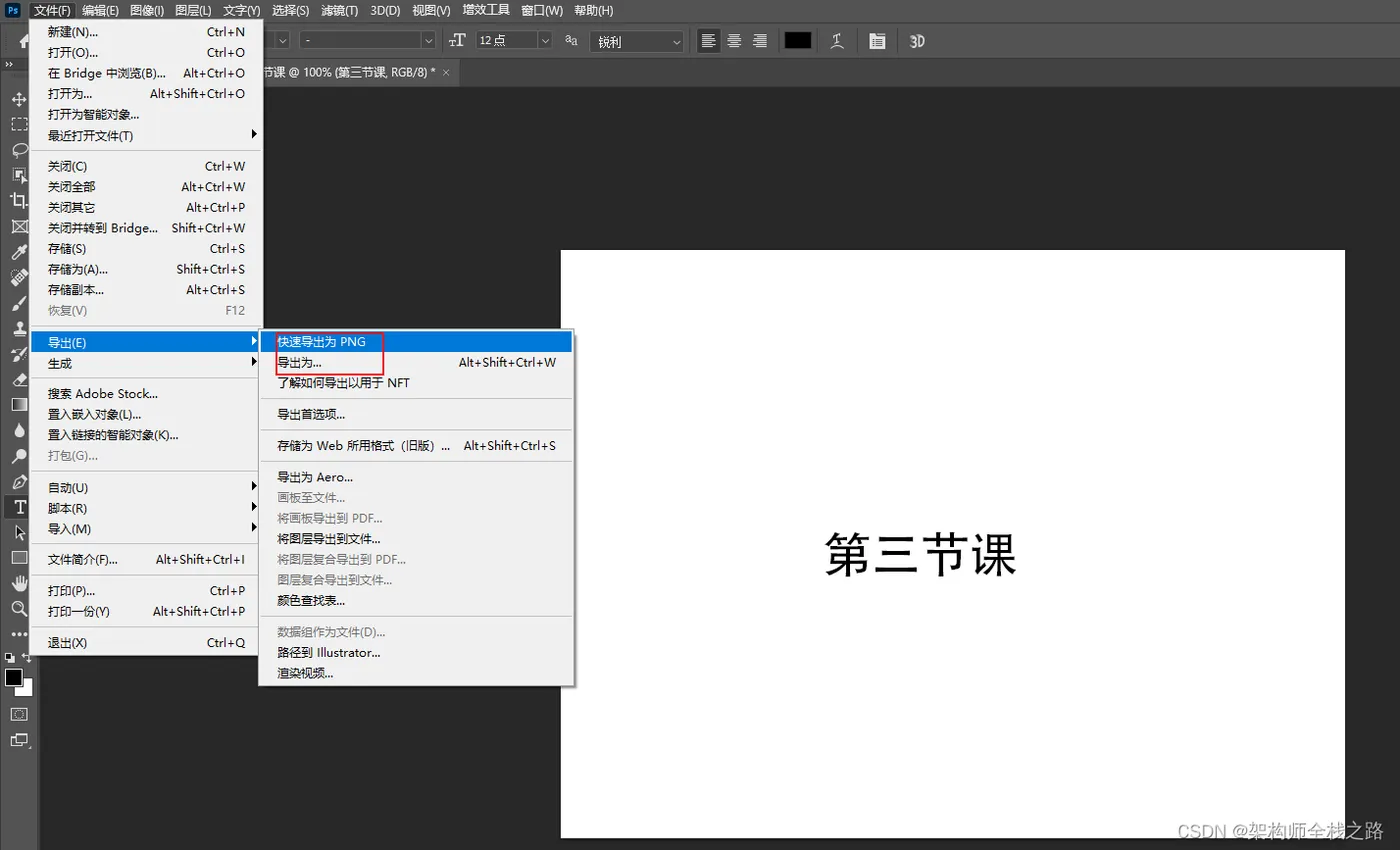Expand the 脚本(R) submenu
The image size is (1400, 850).
(x=146, y=508)
